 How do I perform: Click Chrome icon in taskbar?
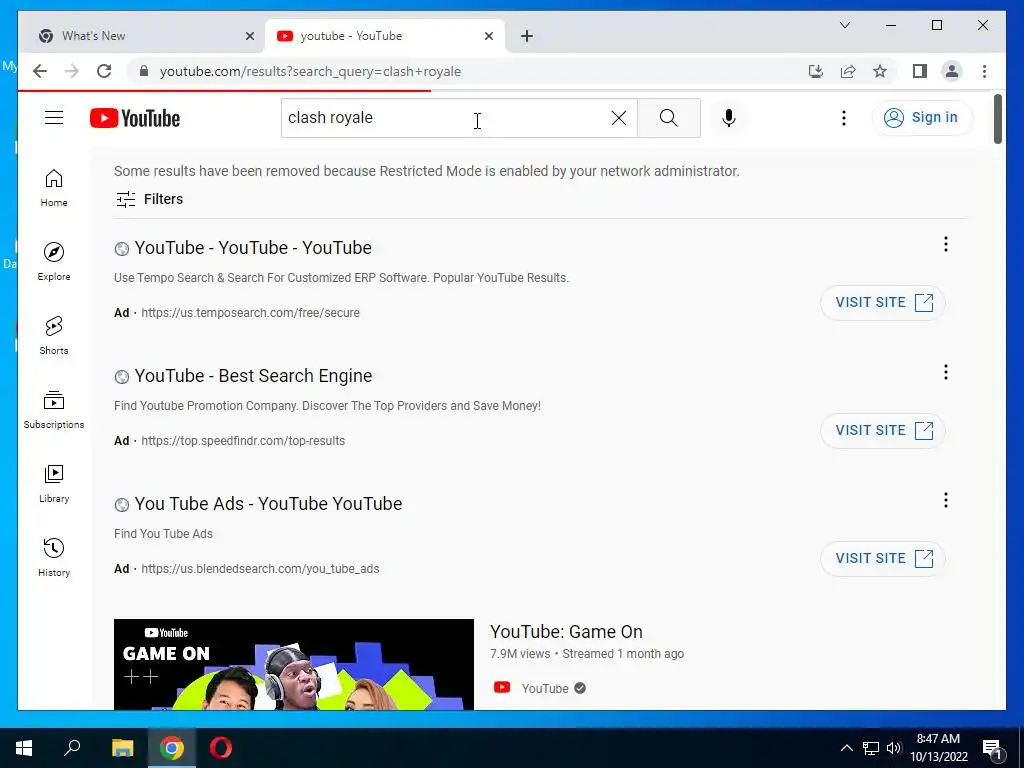pyautogui.click(x=172, y=748)
